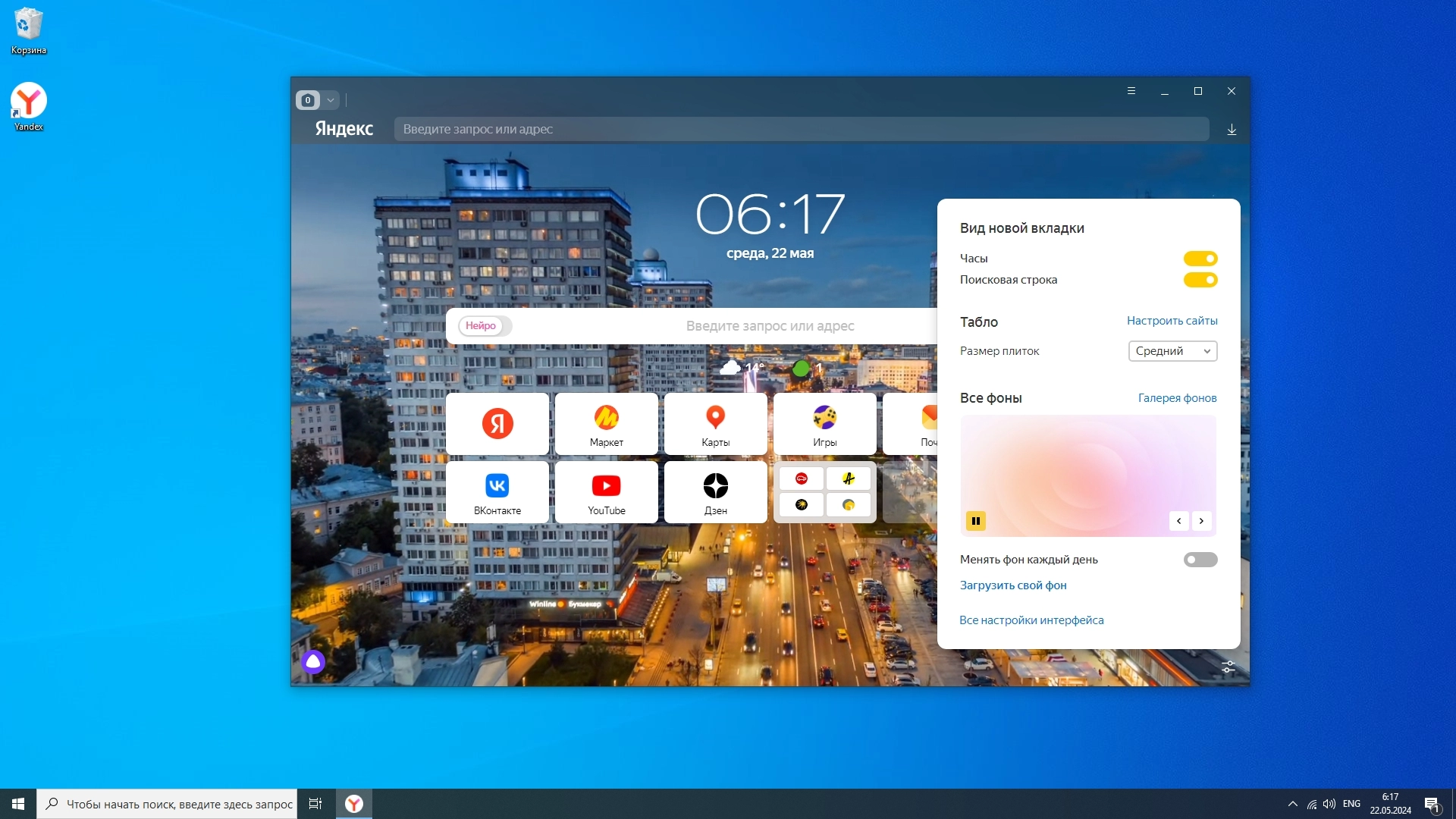Turn off the Поисковая строка switch
This screenshot has width=1456, height=819.
point(1200,280)
